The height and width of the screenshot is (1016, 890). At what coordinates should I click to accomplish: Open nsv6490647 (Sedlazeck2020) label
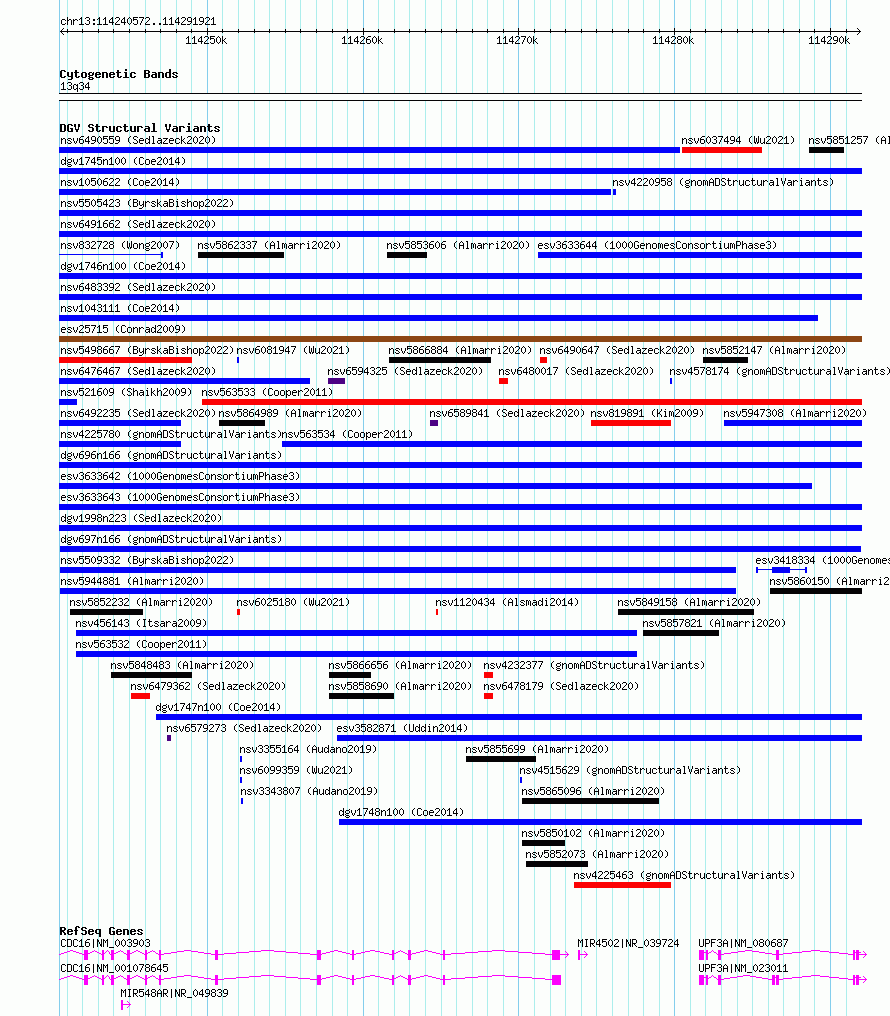(x=617, y=350)
